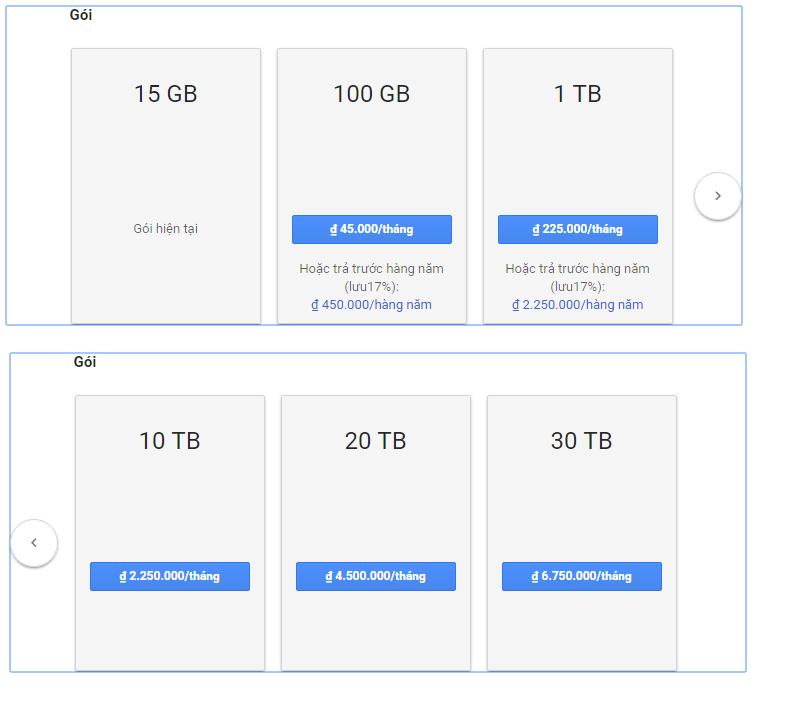Choose the đ 6.750.000/tháng 30 TB button
Screen dimensions: 792x707
tap(582, 576)
